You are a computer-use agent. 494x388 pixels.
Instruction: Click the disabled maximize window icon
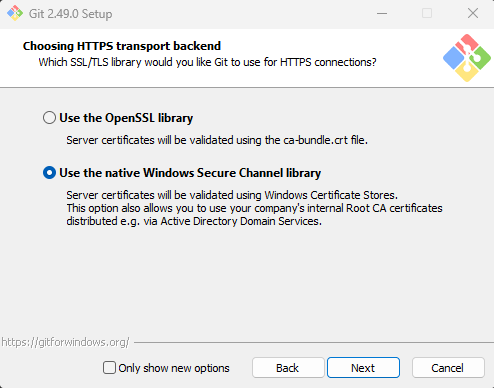pos(427,13)
